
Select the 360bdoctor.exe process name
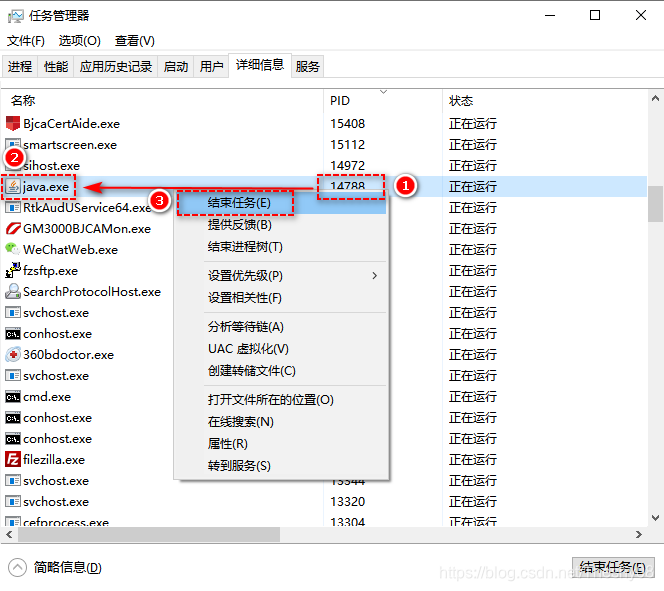point(69,355)
